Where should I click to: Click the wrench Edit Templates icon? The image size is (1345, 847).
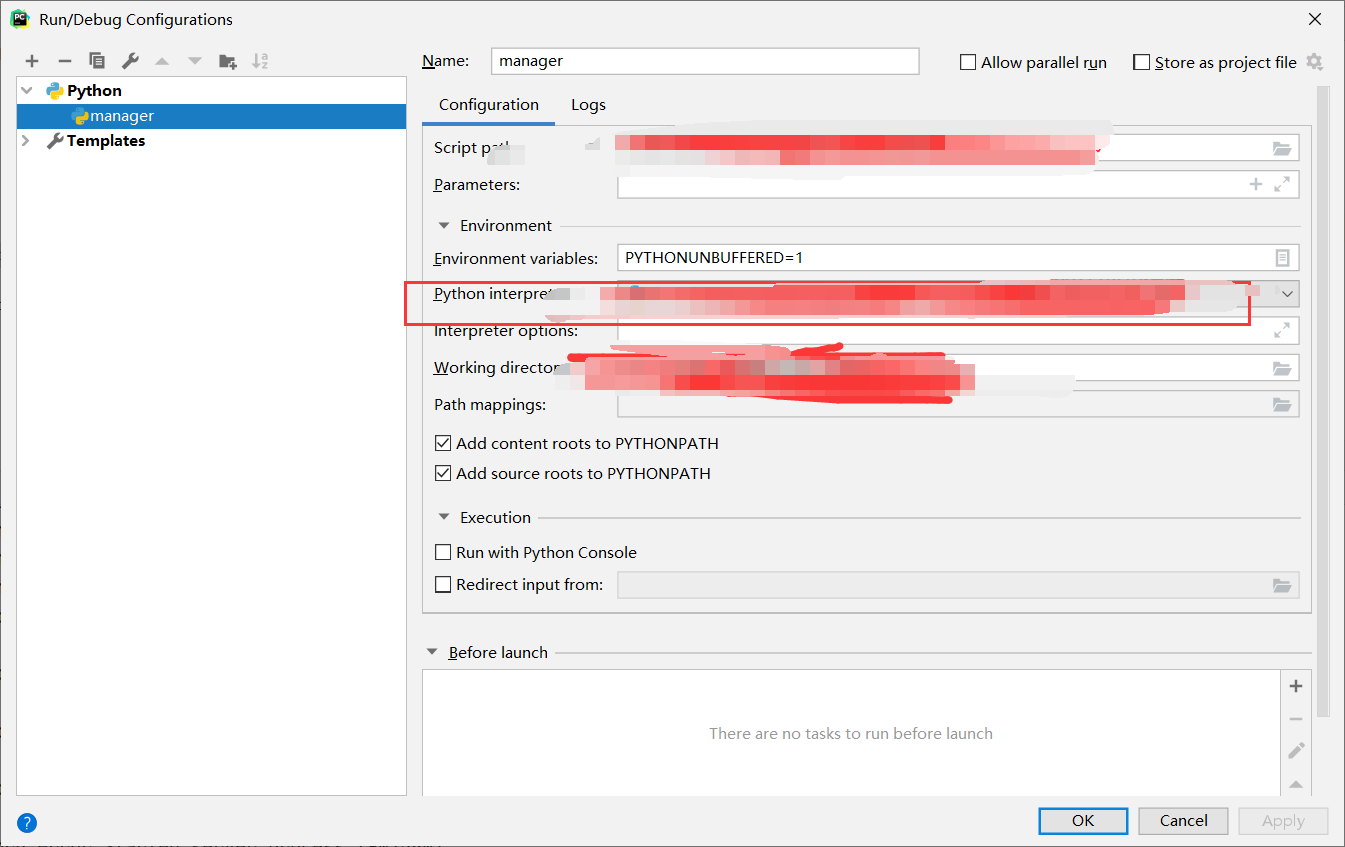(130, 61)
